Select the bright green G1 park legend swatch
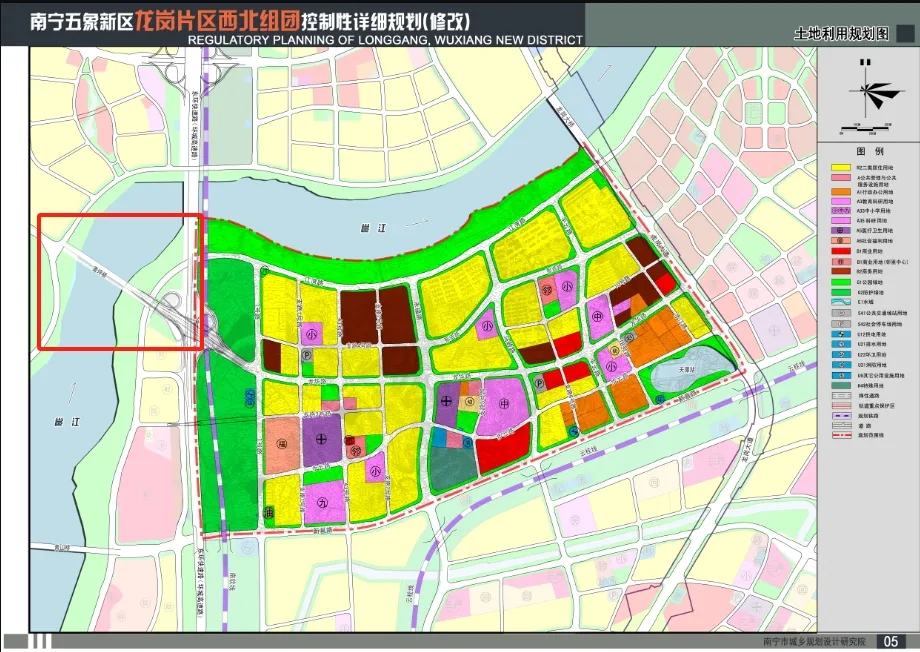The image size is (920, 652). (x=841, y=282)
